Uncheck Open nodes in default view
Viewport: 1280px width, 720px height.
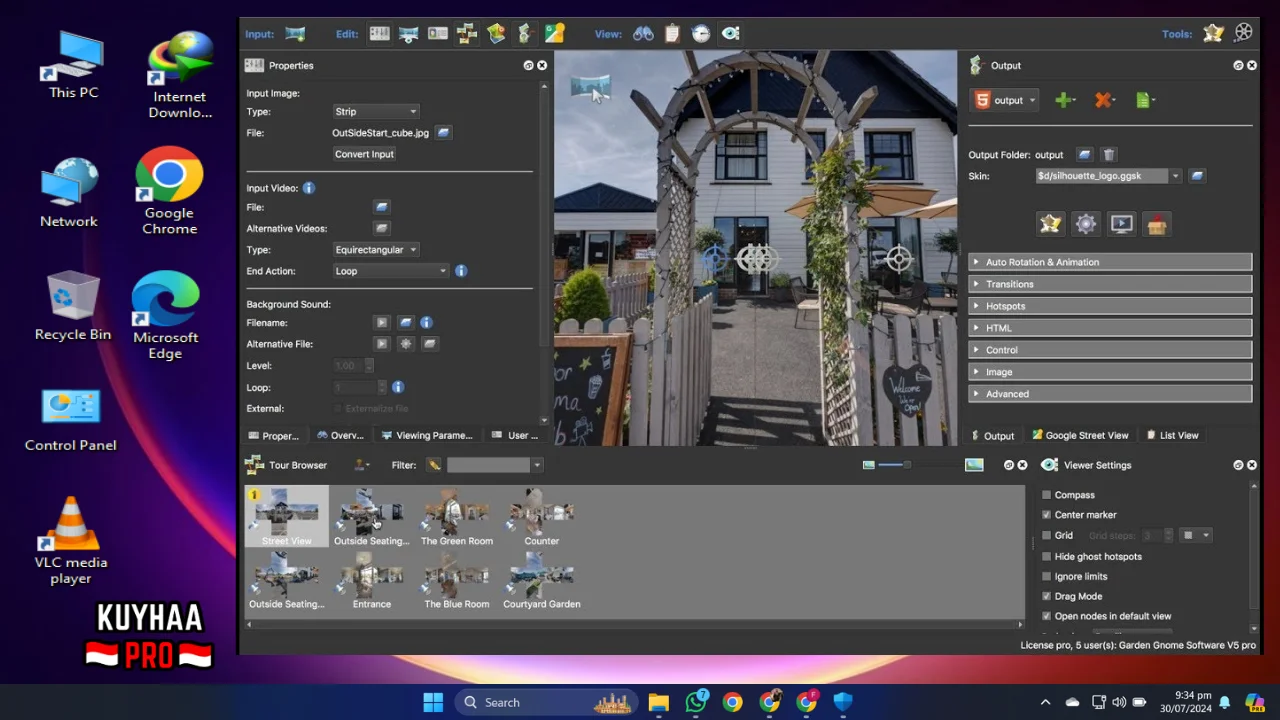1047,616
